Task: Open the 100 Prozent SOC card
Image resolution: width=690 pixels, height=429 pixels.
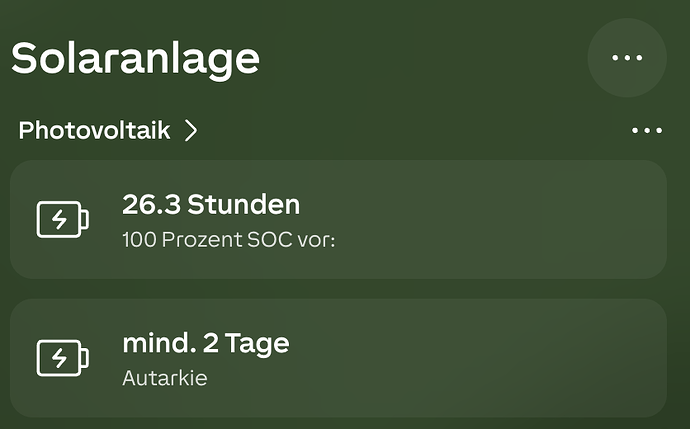Action: (x=338, y=220)
